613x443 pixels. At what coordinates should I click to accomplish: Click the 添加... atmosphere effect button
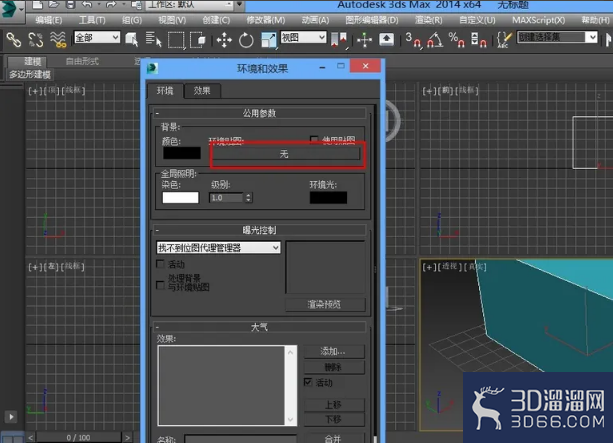(x=334, y=351)
